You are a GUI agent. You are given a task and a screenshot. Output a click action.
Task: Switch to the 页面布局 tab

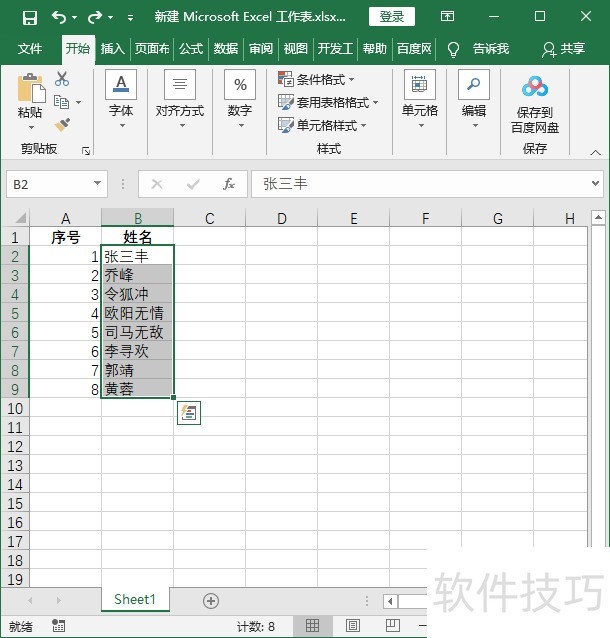pos(152,49)
